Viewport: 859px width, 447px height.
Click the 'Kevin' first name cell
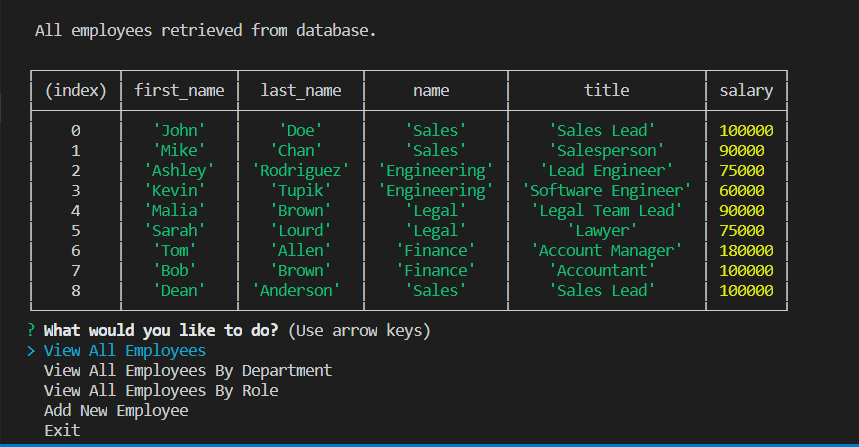pyautogui.click(x=175, y=191)
